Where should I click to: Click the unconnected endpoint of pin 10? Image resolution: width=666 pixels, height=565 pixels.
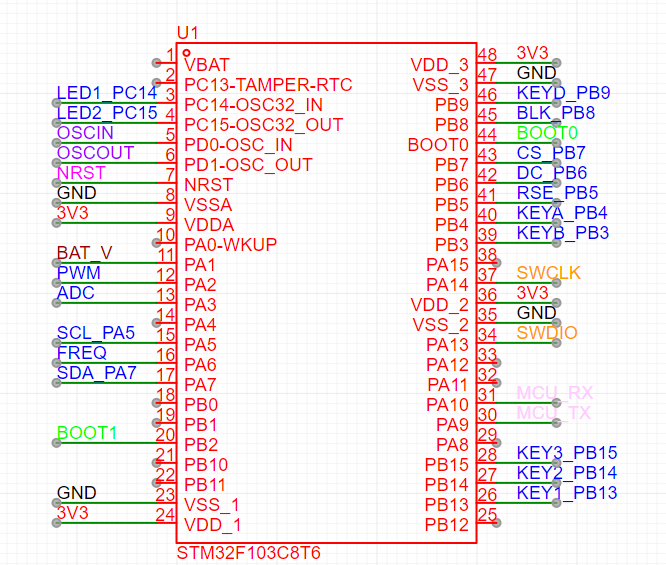156,243
